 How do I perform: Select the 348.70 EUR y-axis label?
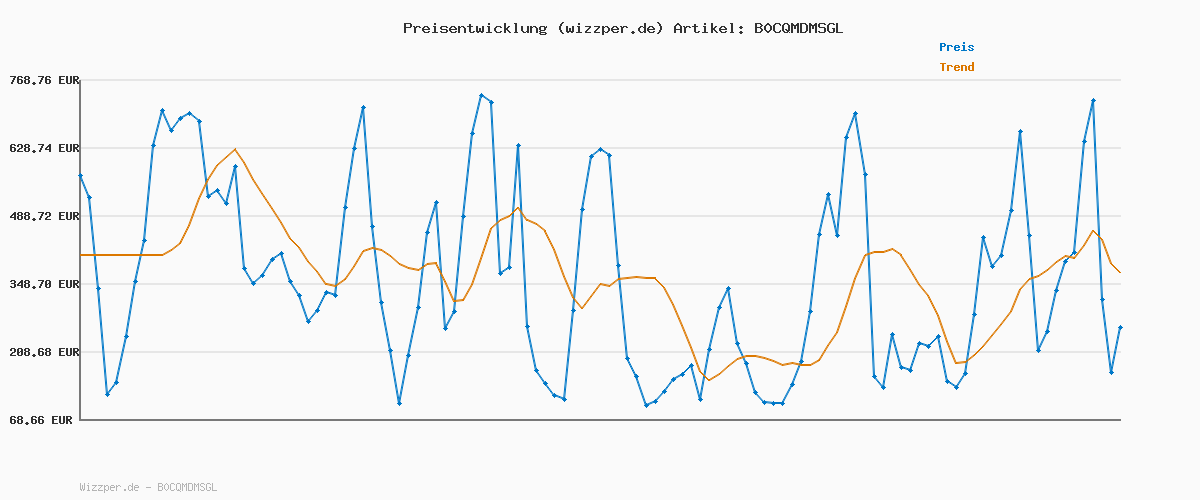[x=44, y=284]
